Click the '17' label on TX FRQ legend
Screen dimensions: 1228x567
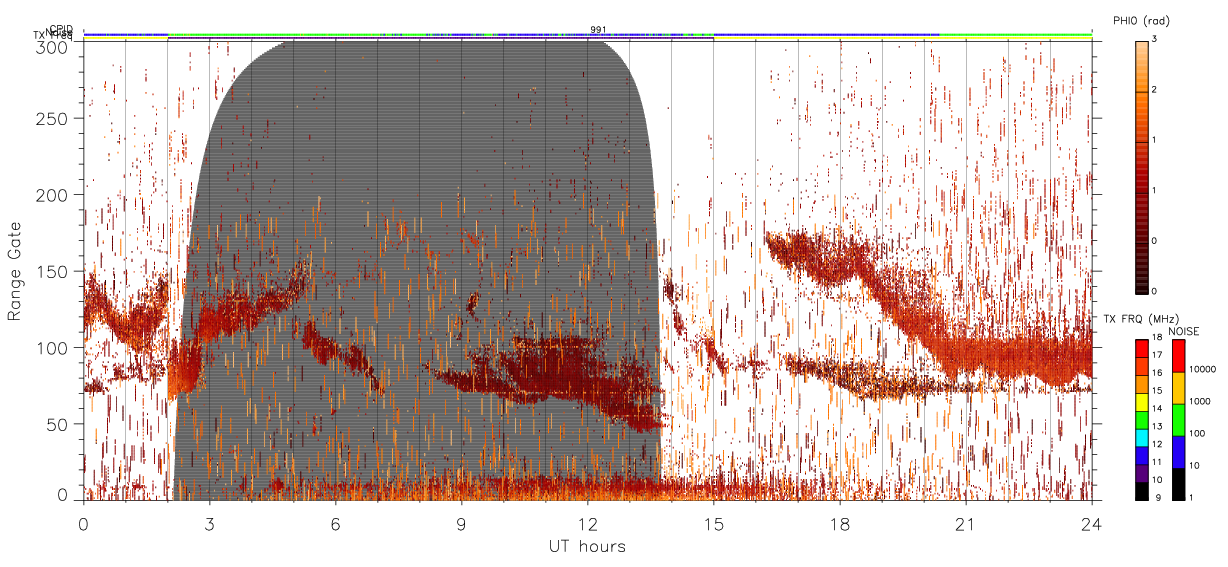point(1157,355)
